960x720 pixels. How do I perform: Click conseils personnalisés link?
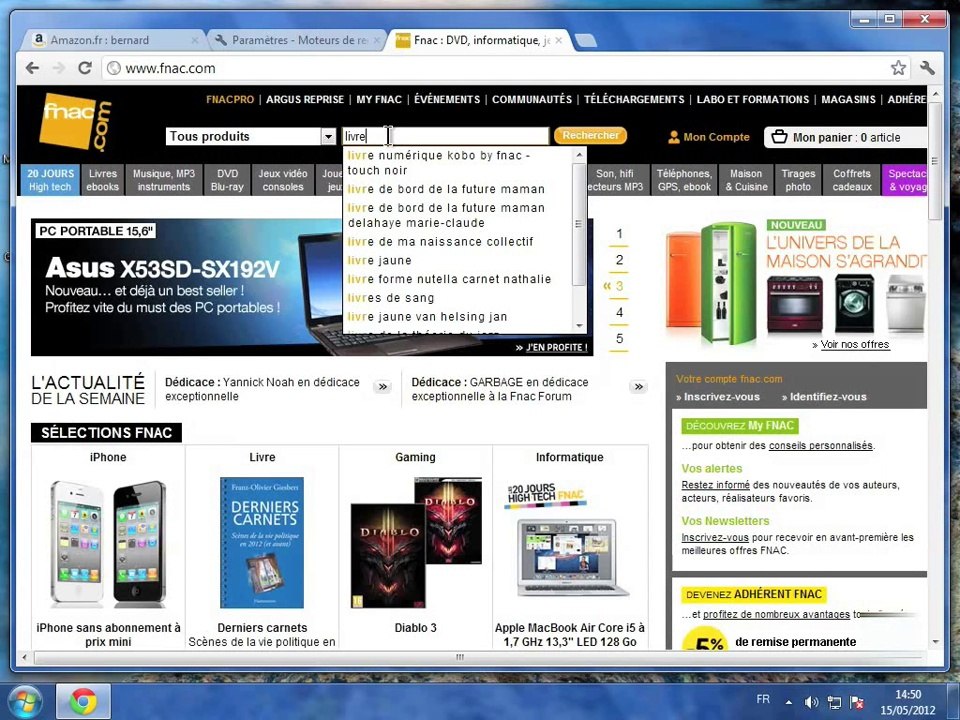tap(820, 446)
